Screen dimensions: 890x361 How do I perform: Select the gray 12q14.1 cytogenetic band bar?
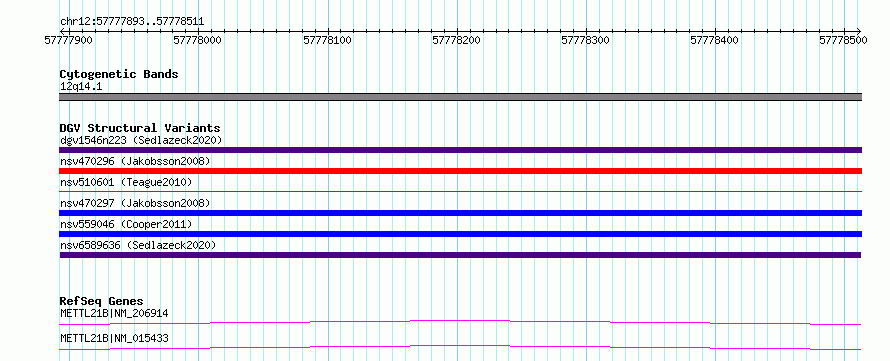(x=460, y=97)
